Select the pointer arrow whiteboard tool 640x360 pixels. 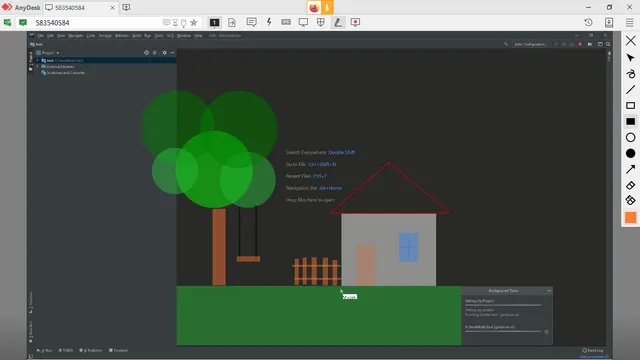point(631,58)
